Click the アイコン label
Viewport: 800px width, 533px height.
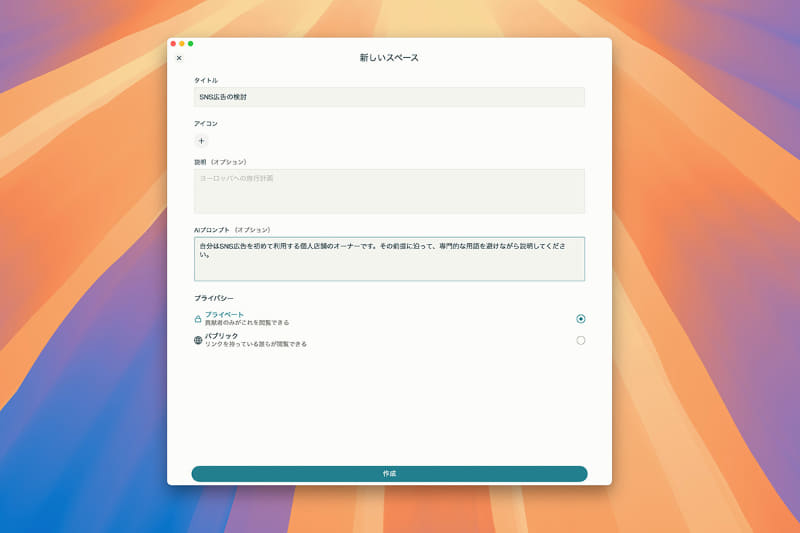pos(206,123)
